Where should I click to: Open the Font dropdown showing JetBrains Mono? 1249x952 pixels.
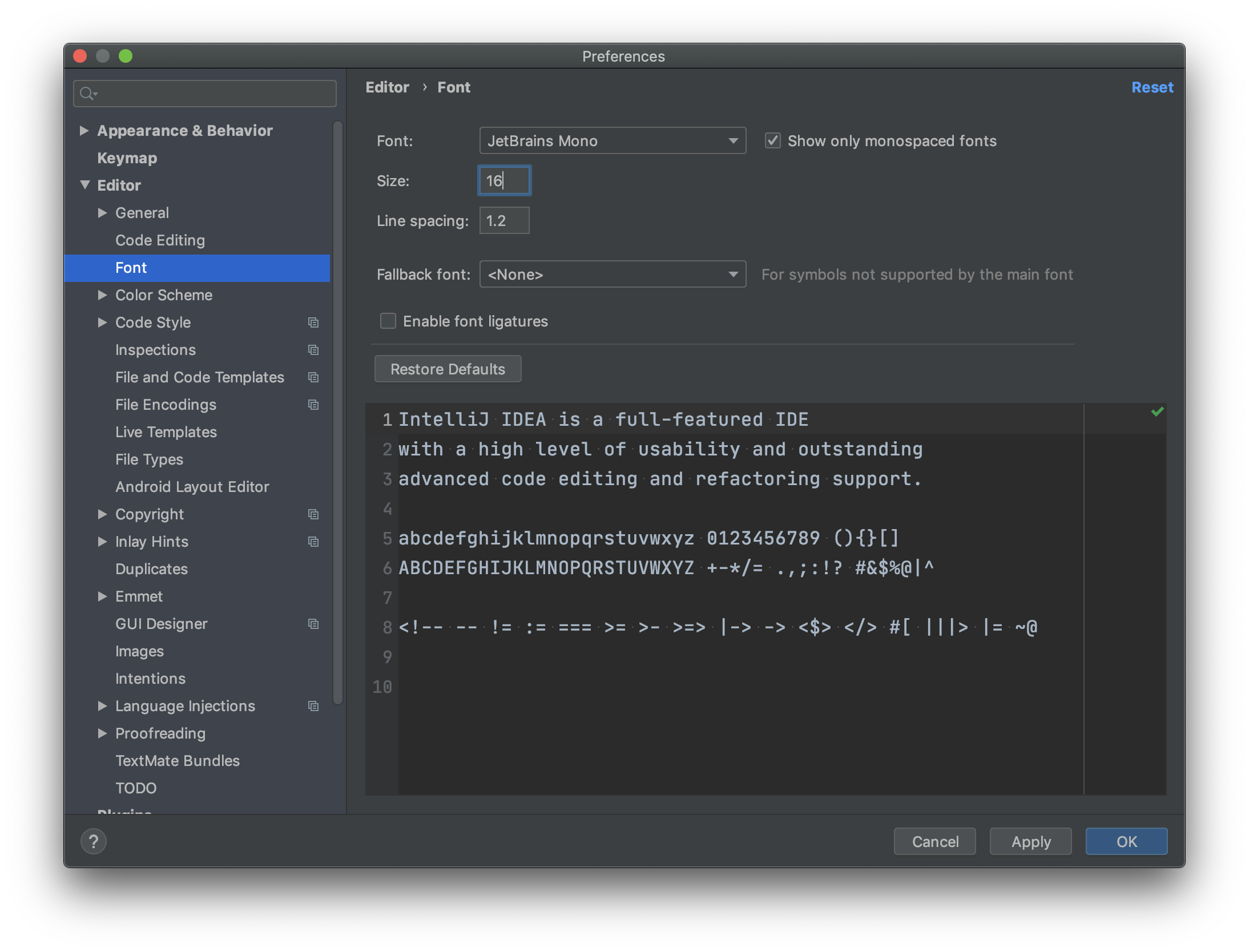[613, 140]
